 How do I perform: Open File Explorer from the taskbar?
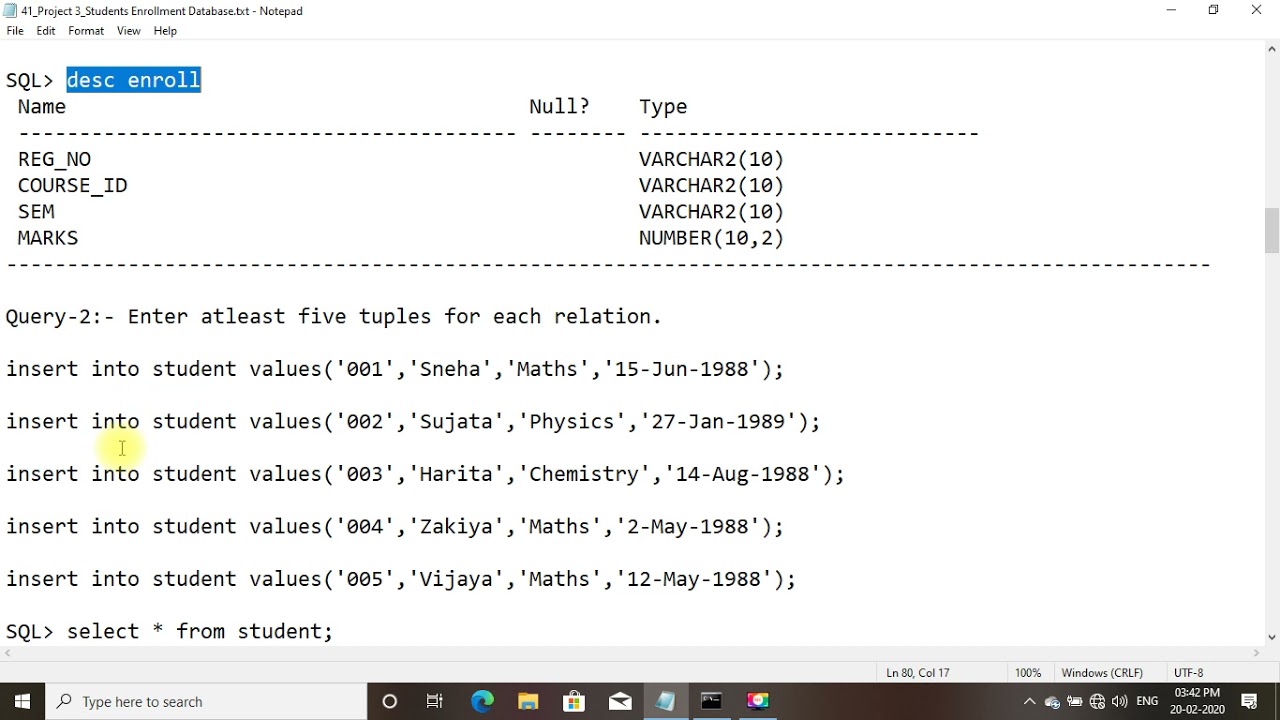click(x=528, y=701)
